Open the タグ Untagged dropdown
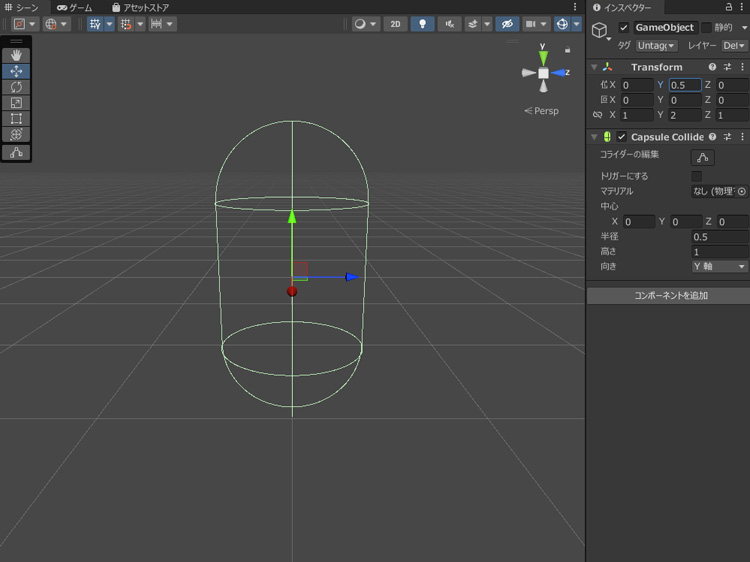The height and width of the screenshot is (562, 750). click(x=656, y=46)
